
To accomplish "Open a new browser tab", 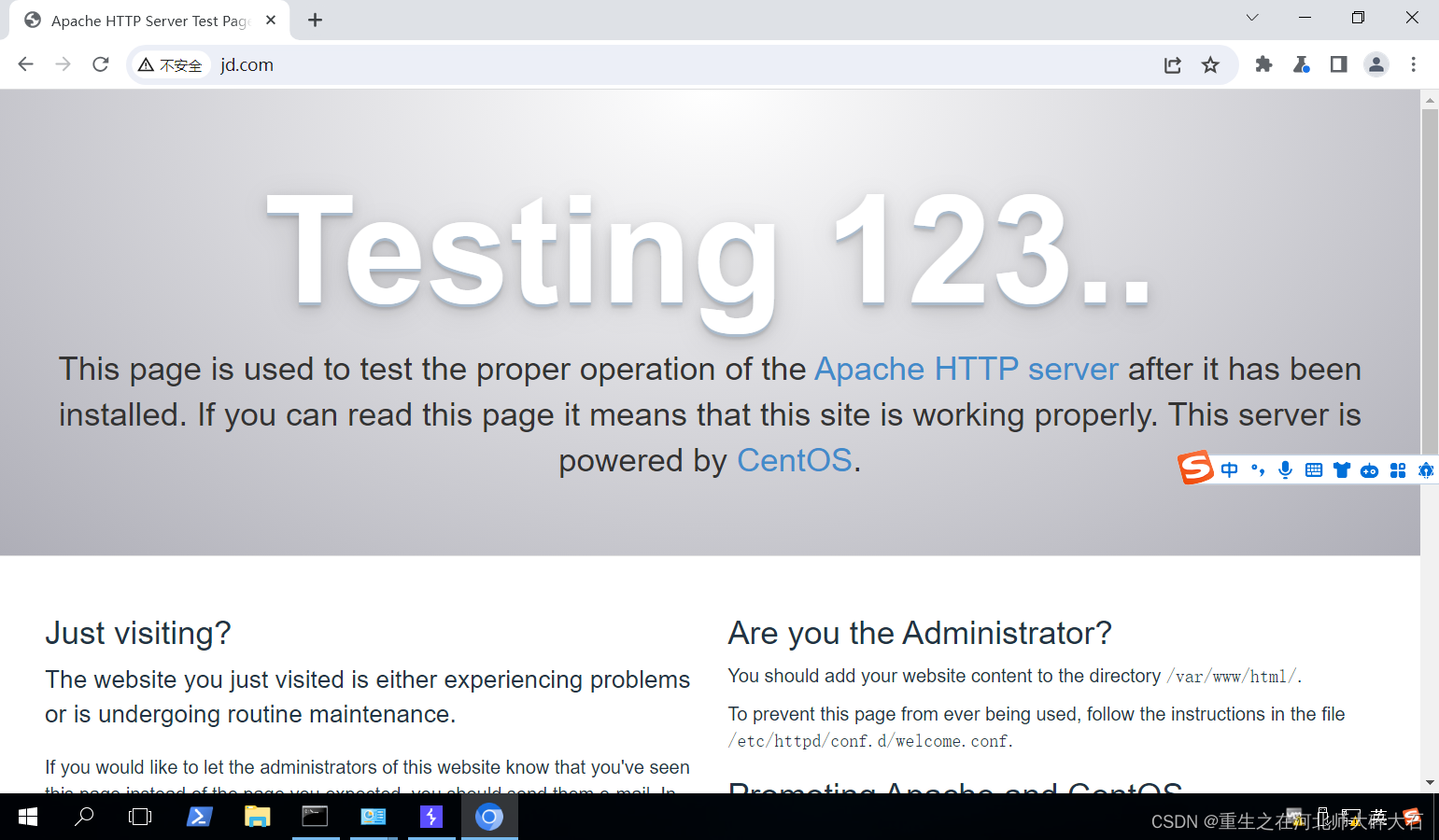I will [x=316, y=21].
